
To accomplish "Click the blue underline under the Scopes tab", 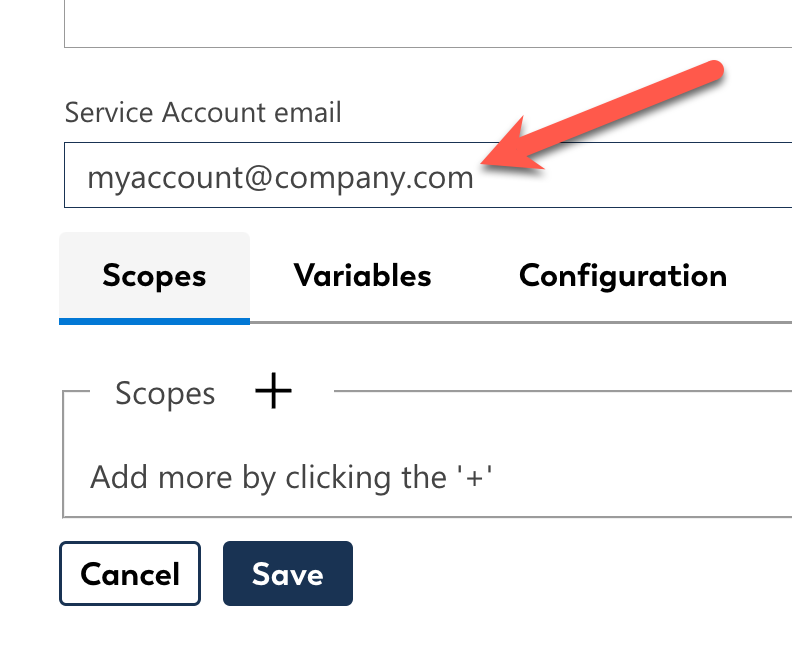I will (154, 321).
